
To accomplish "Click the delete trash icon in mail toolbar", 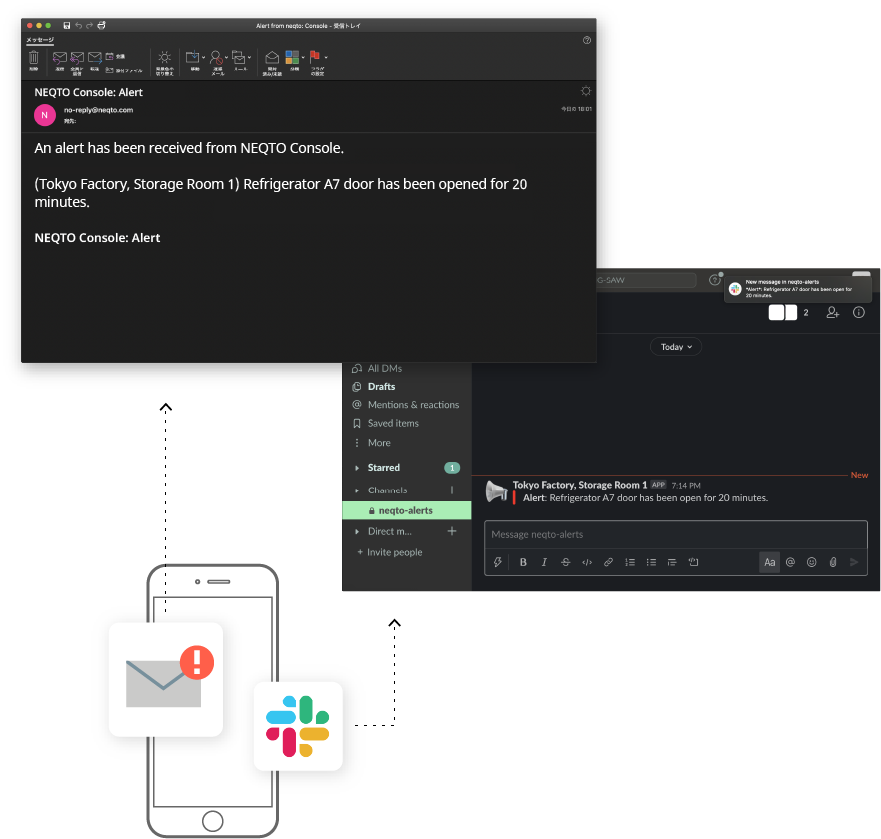I will (33, 59).
